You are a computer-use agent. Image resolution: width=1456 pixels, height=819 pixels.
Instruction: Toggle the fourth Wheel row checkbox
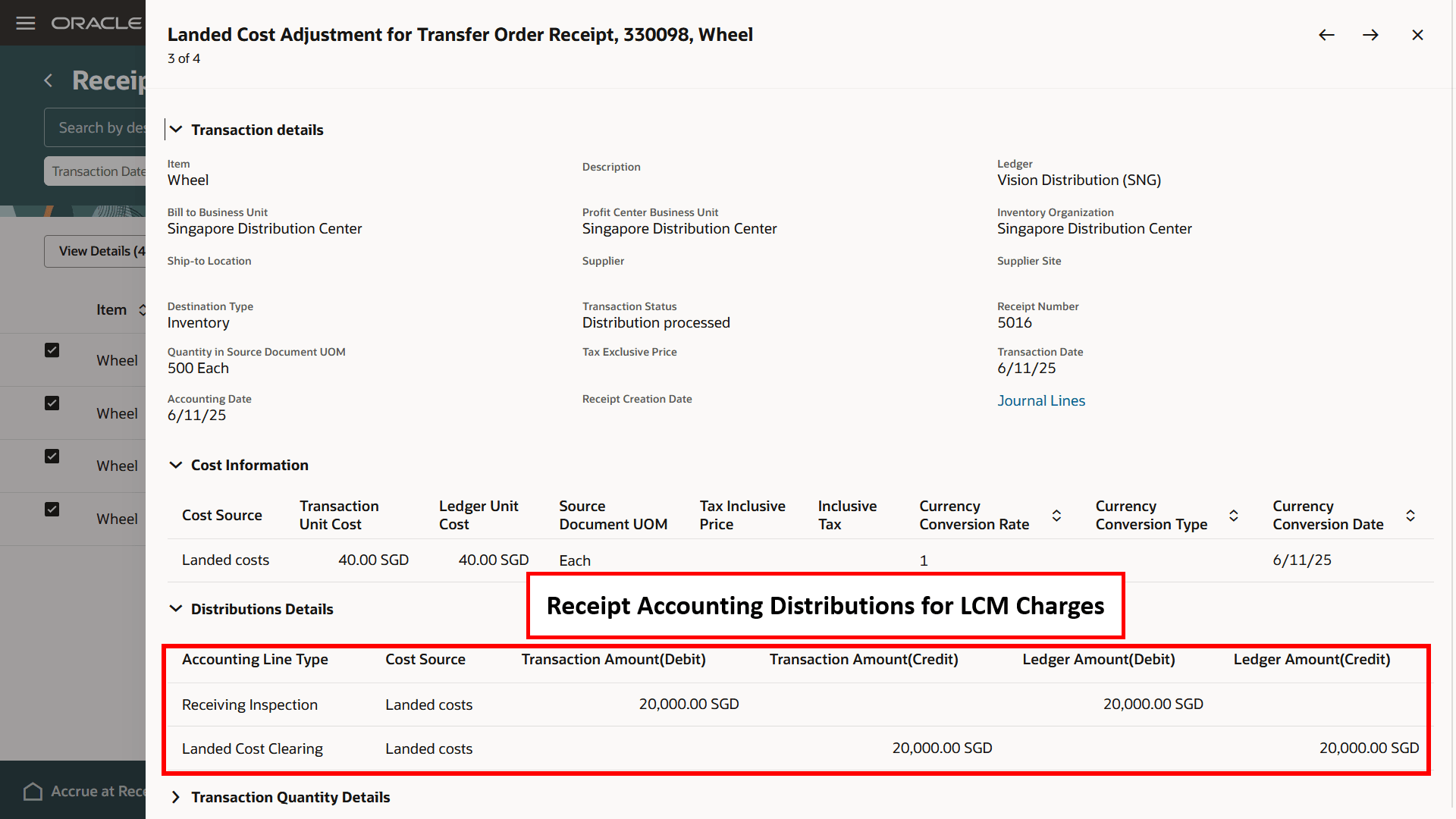[x=52, y=510]
